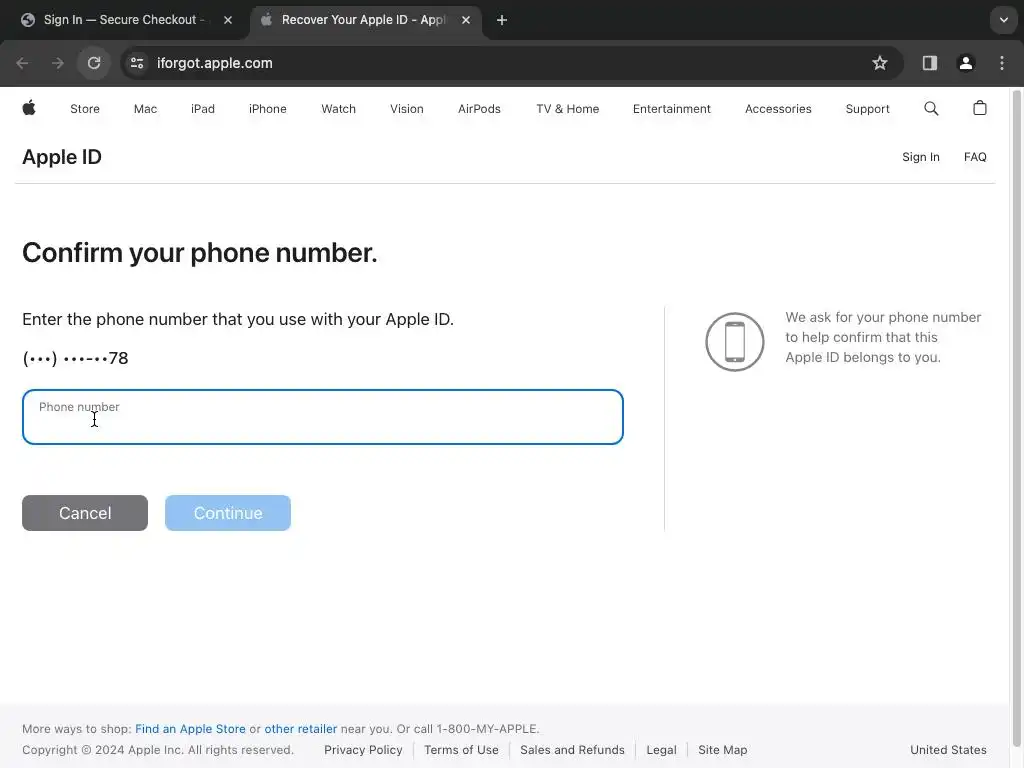This screenshot has width=1024, height=768.
Task: Reload the page with refresh icon
Action: click(94, 63)
